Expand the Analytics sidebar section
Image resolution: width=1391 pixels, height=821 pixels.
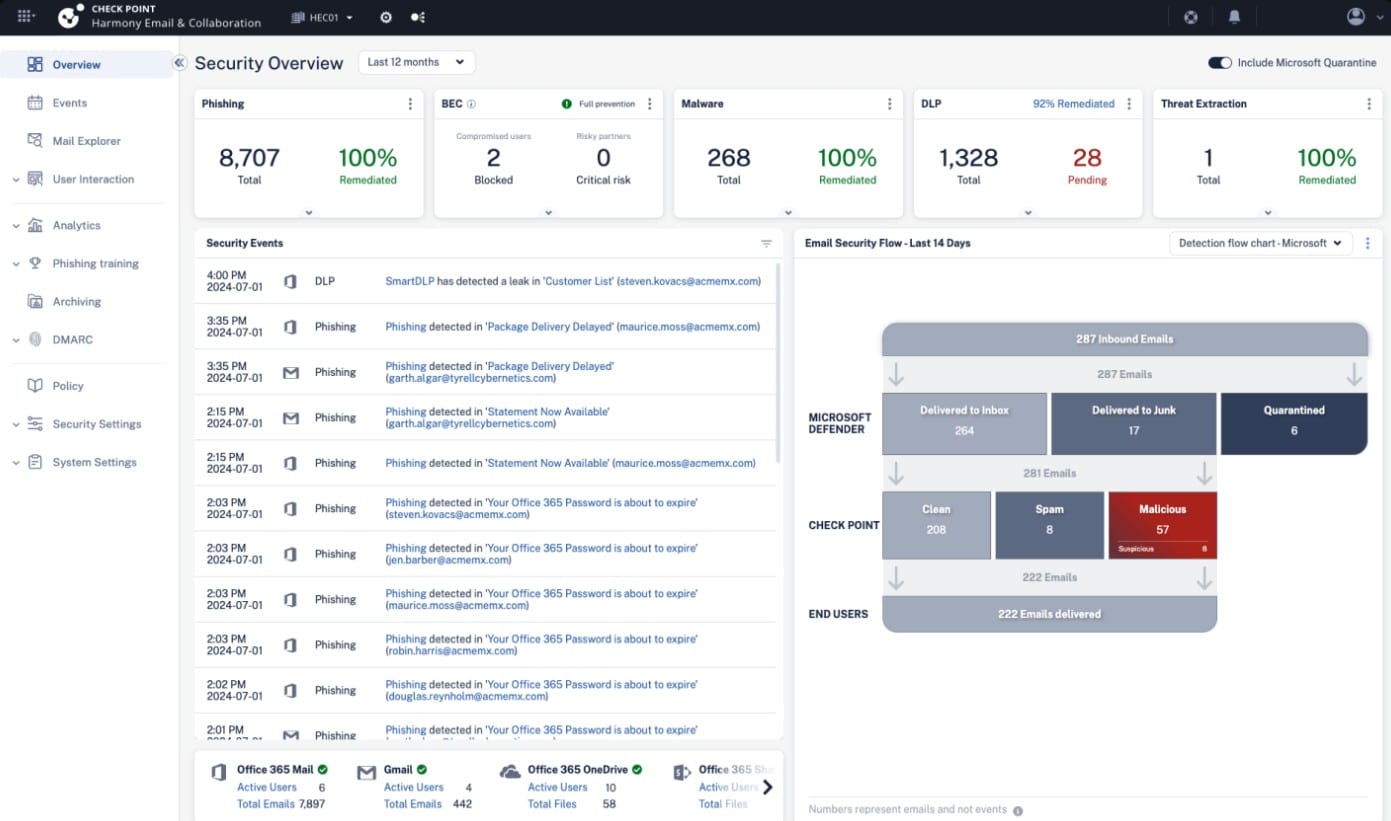[x=76, y=226]
